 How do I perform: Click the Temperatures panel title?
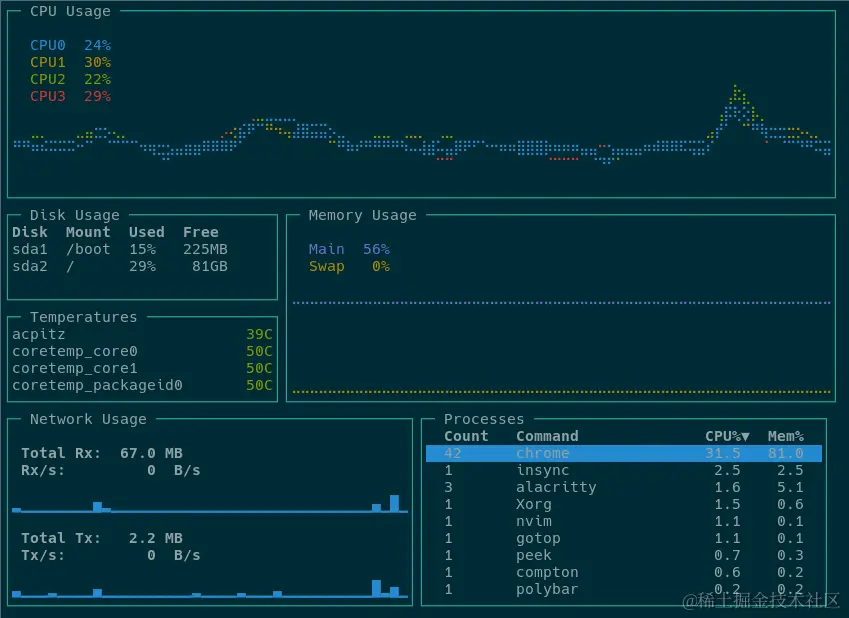tap(83, 317)
